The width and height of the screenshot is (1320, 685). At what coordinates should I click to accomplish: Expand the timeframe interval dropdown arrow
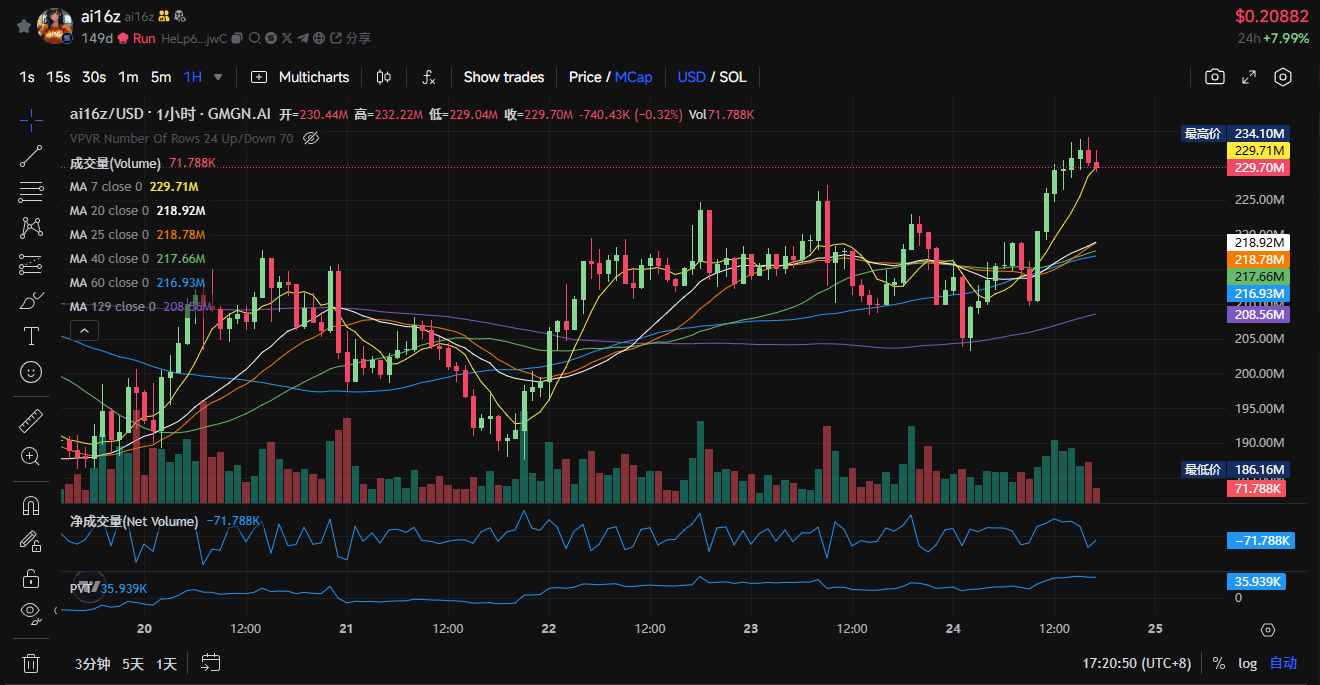[x=218, y=77]
